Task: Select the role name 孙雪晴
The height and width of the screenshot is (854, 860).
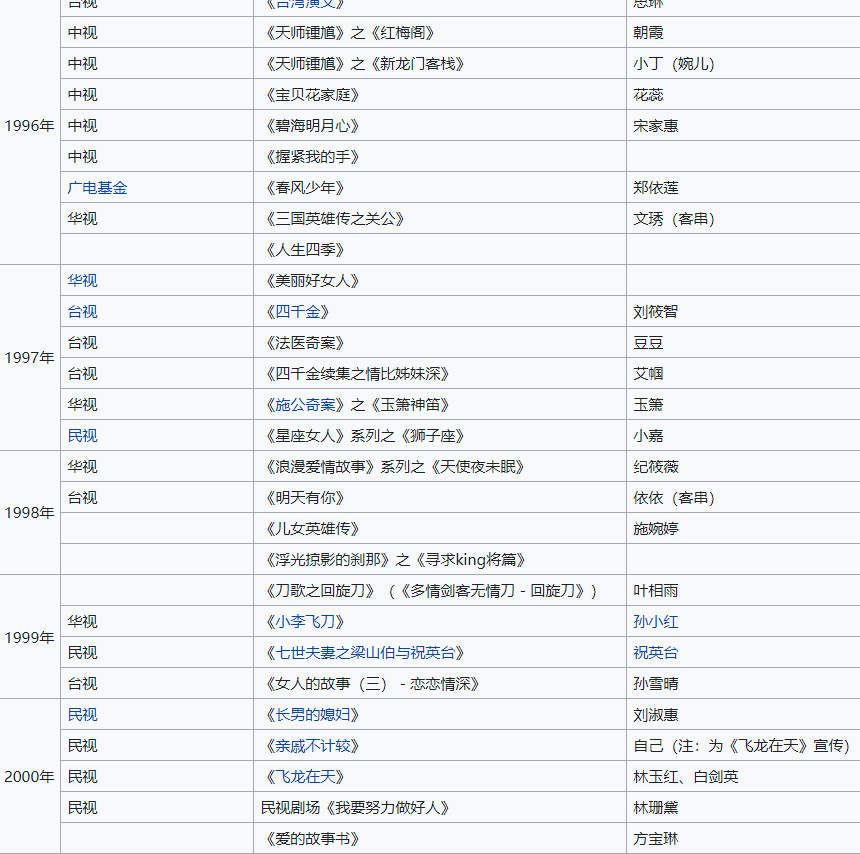Action: [x=655, y=683]
